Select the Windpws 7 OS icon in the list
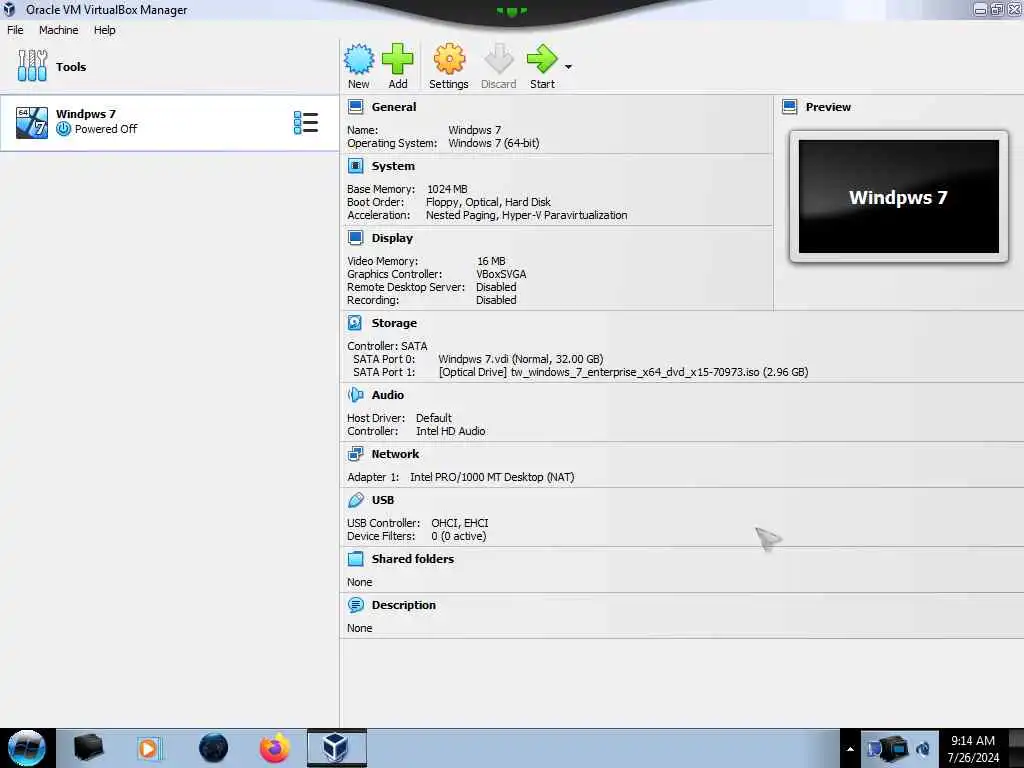Viewport: 1024px width, 768px height. tap(32, 123)
